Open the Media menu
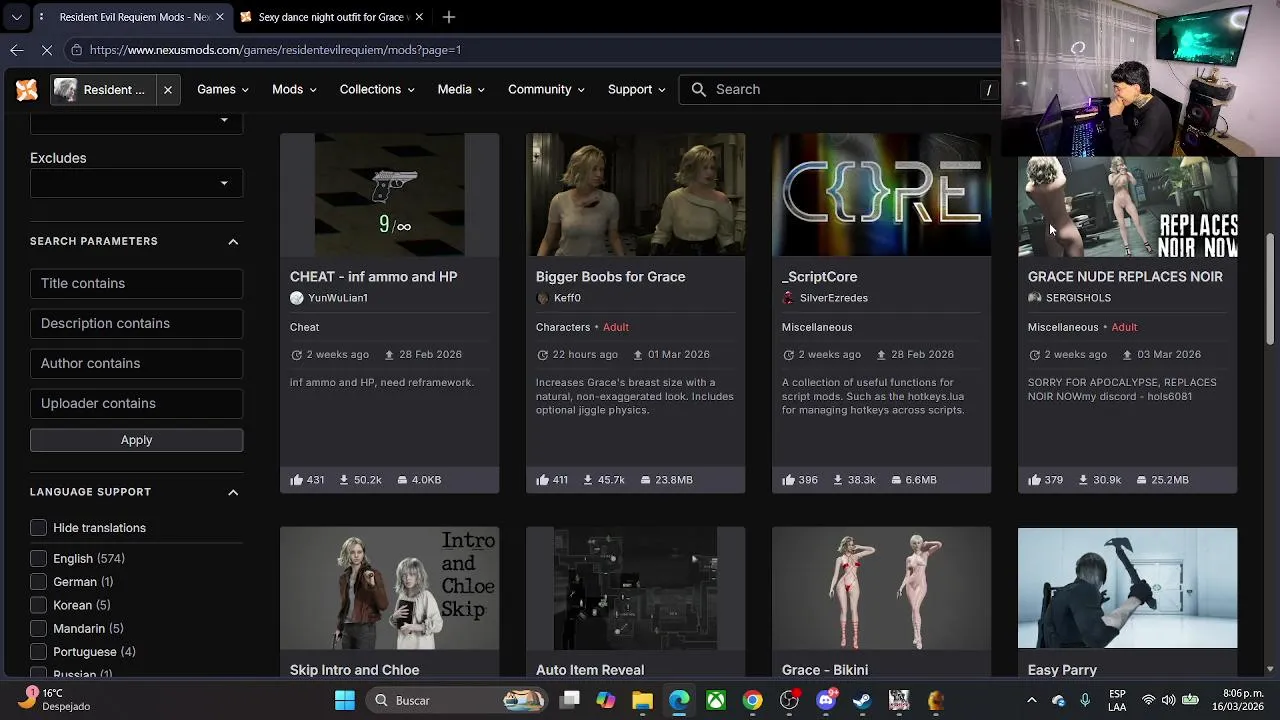The width and height of the screenshot is (1280, 720). click(x=461, y=90)
